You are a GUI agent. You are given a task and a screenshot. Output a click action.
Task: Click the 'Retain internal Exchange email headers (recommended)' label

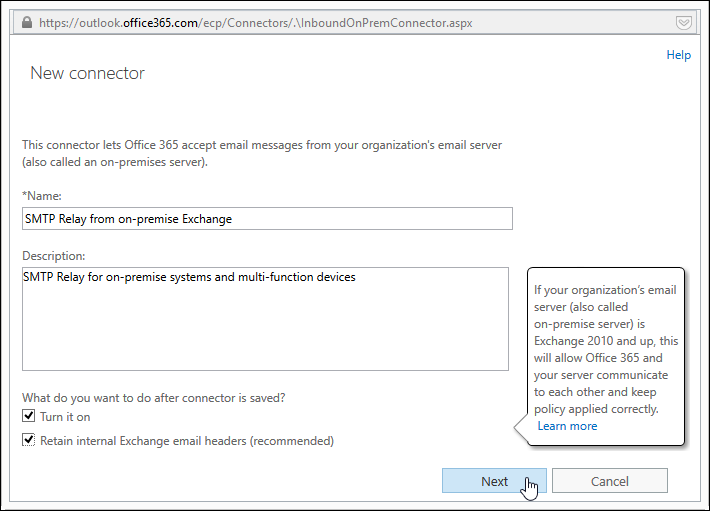coord(187,441)
